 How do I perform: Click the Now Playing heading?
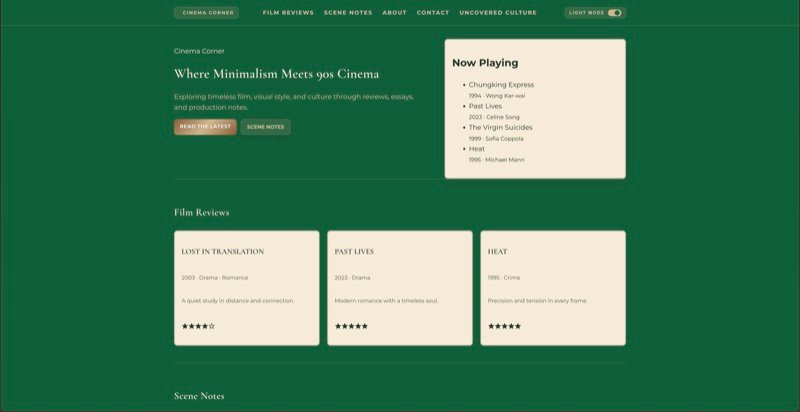[485, 63]
